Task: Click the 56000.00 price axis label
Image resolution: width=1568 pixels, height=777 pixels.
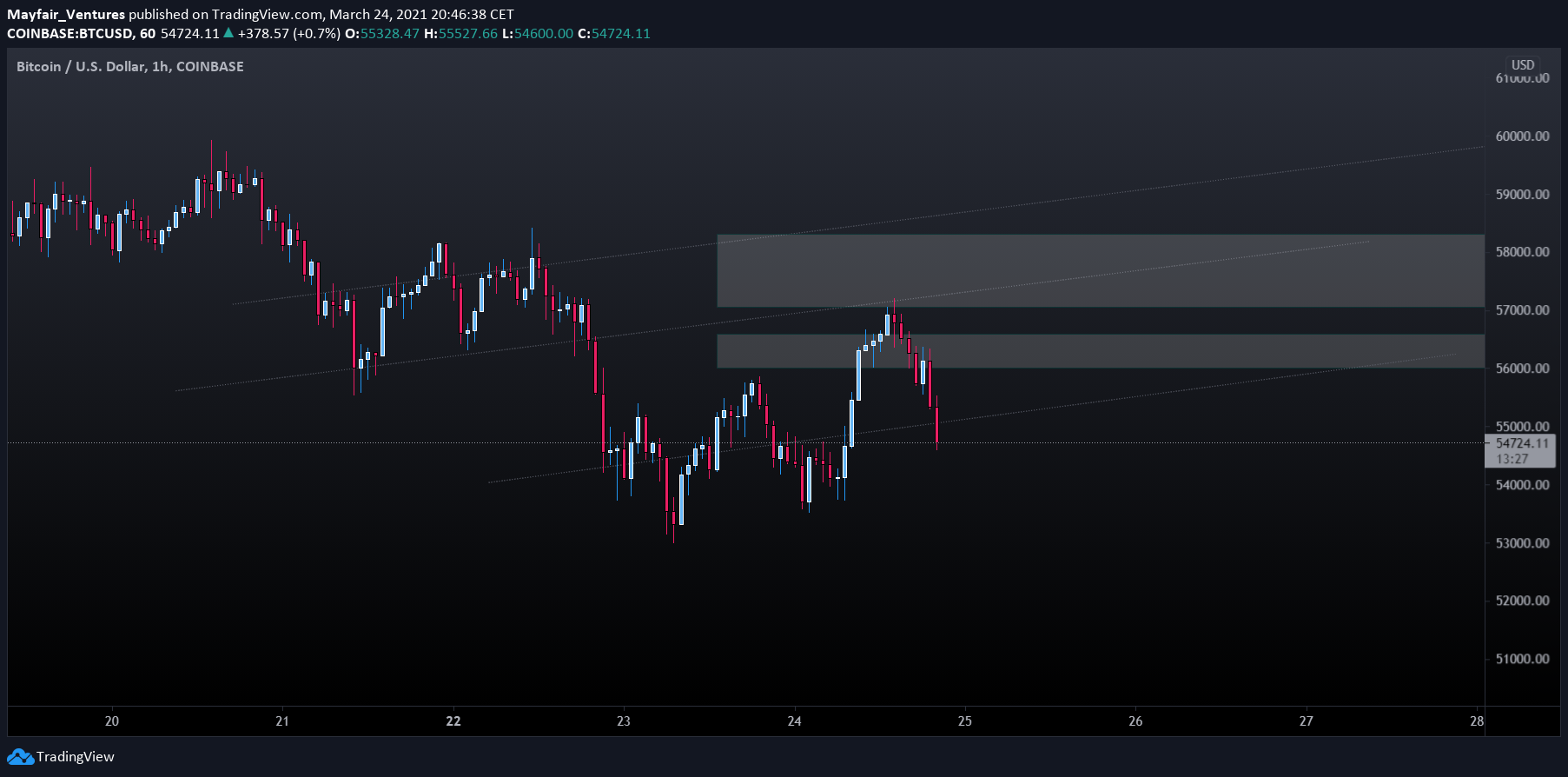Action: (1522, 369)
